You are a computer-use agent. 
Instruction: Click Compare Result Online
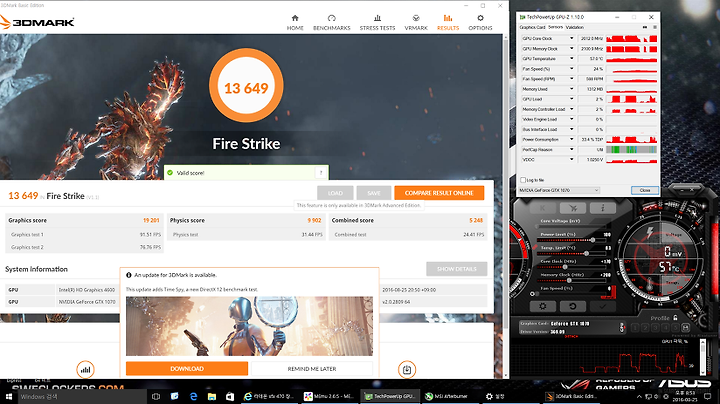coord(439,193)
